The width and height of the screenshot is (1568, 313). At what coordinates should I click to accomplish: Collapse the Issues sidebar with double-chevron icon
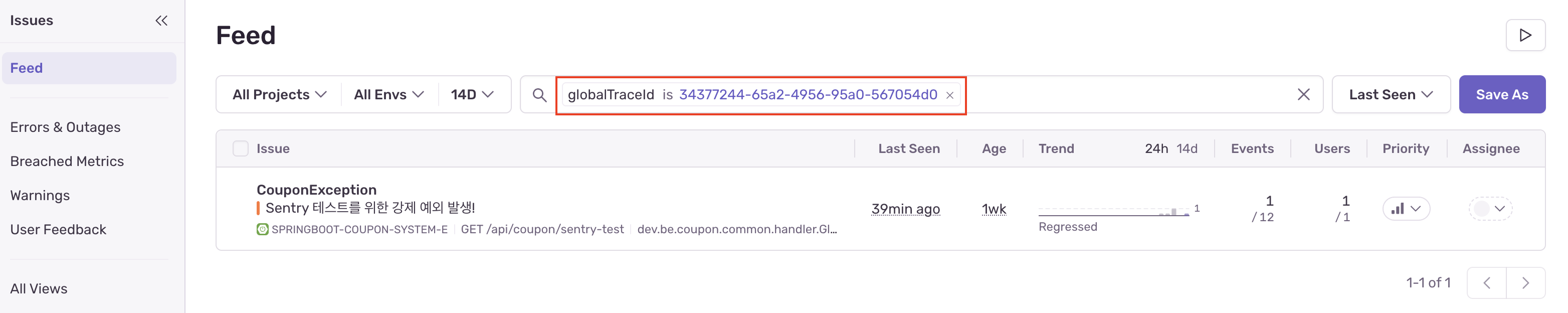point(161,21)
